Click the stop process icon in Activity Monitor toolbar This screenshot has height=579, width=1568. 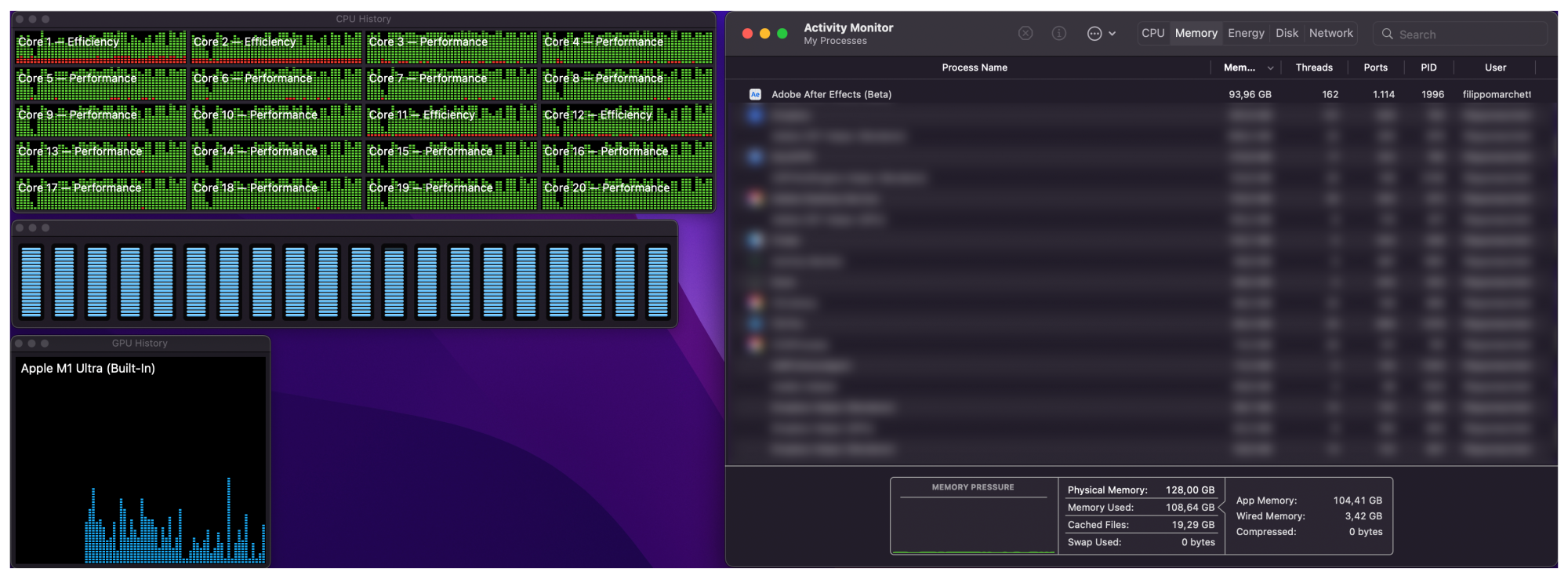1025,33
